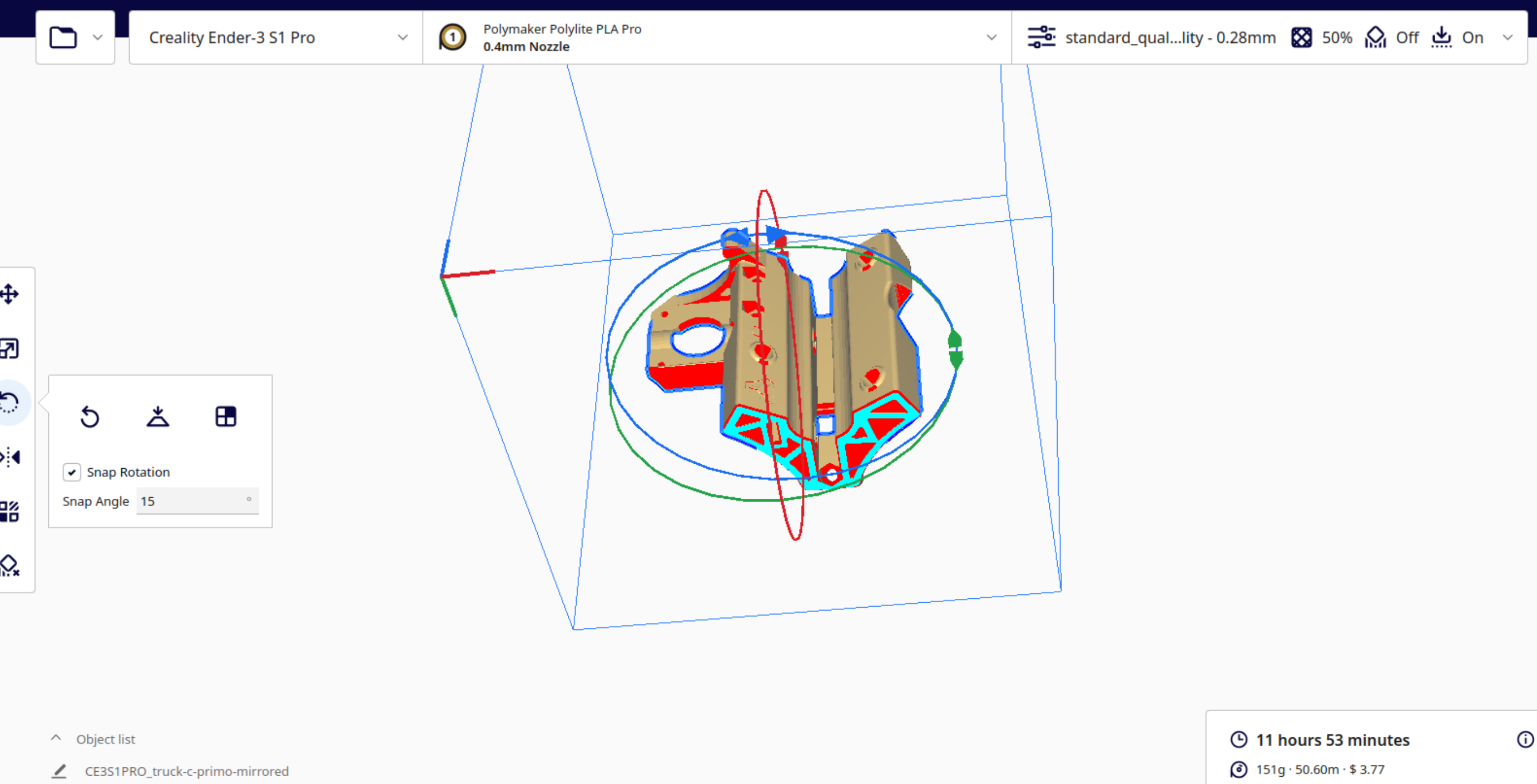The image size is (1537, 784).
Task: Click the pencil rename icon
Action: 58,771
